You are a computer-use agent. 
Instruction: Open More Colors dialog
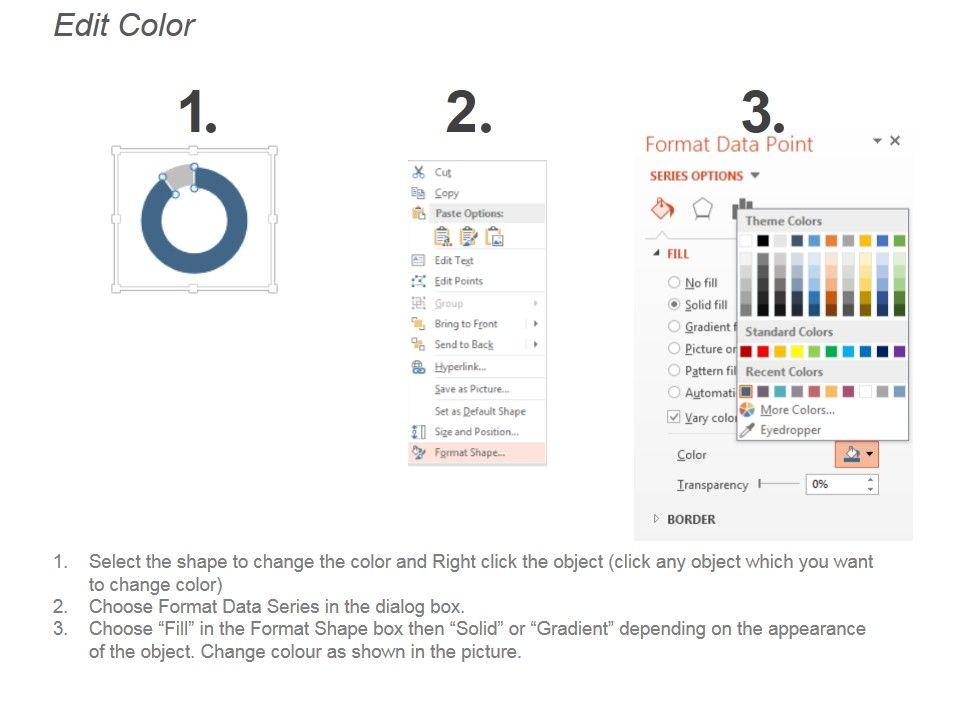coord(796,410)
